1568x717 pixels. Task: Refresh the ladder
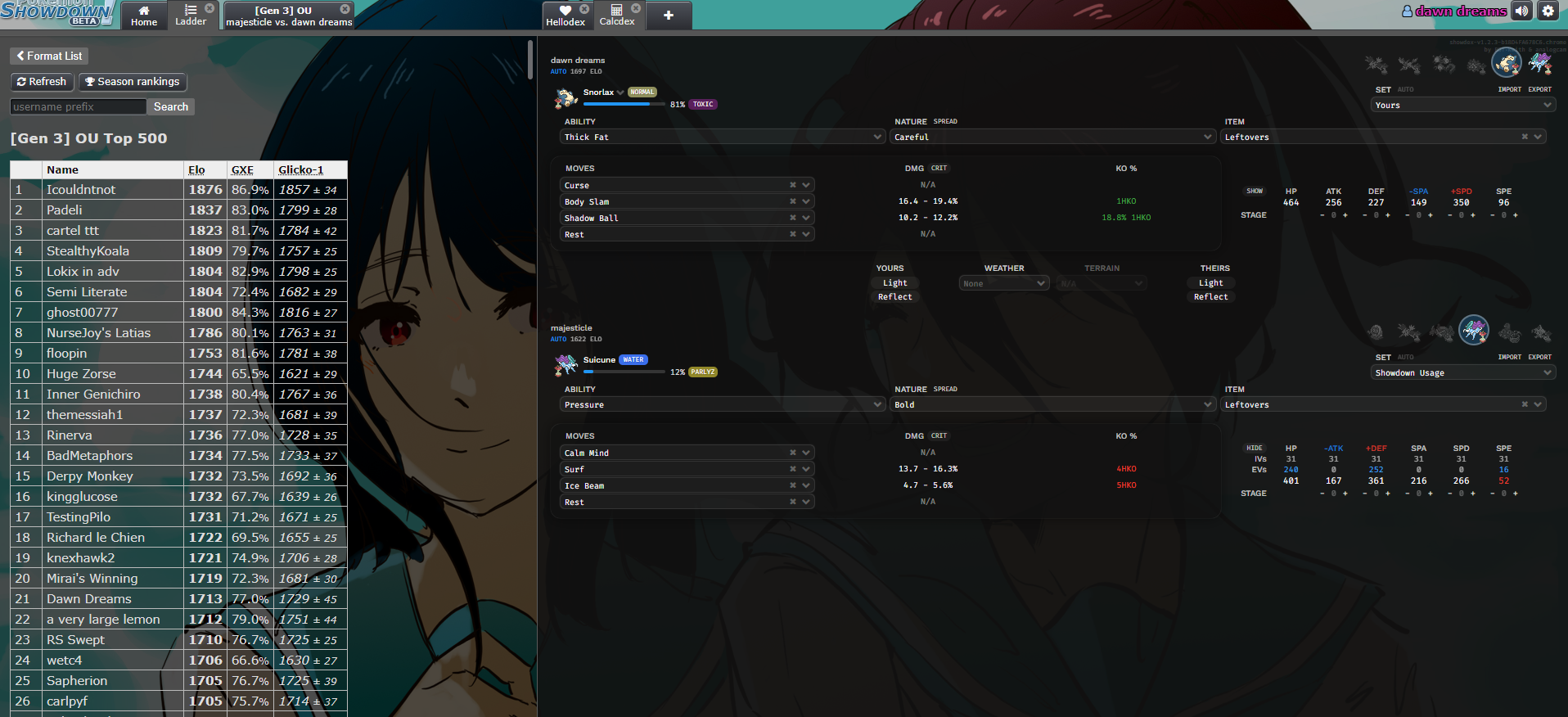pyautogui.click(x=42, y=81)
